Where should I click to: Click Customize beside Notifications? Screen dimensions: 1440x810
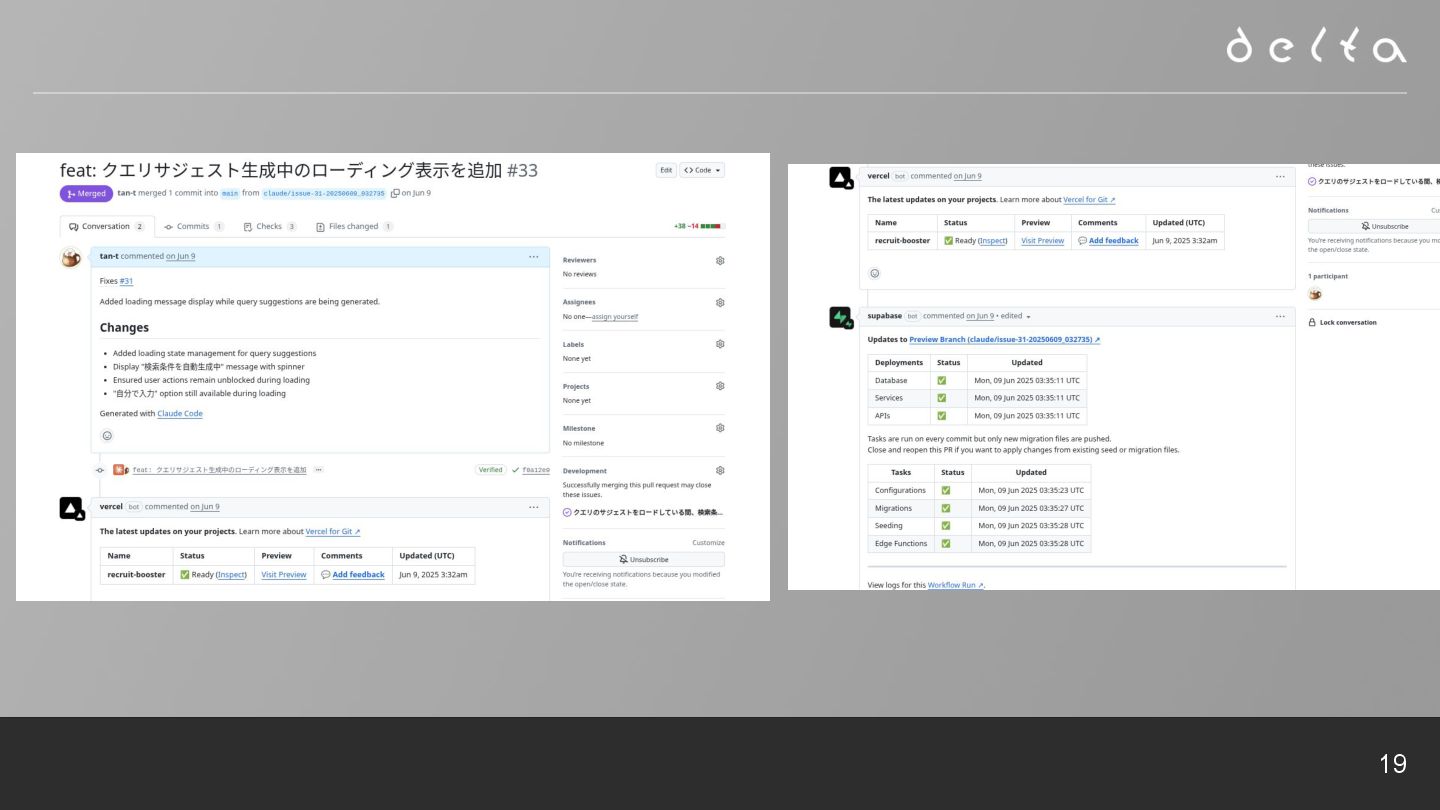pos(708,542)
